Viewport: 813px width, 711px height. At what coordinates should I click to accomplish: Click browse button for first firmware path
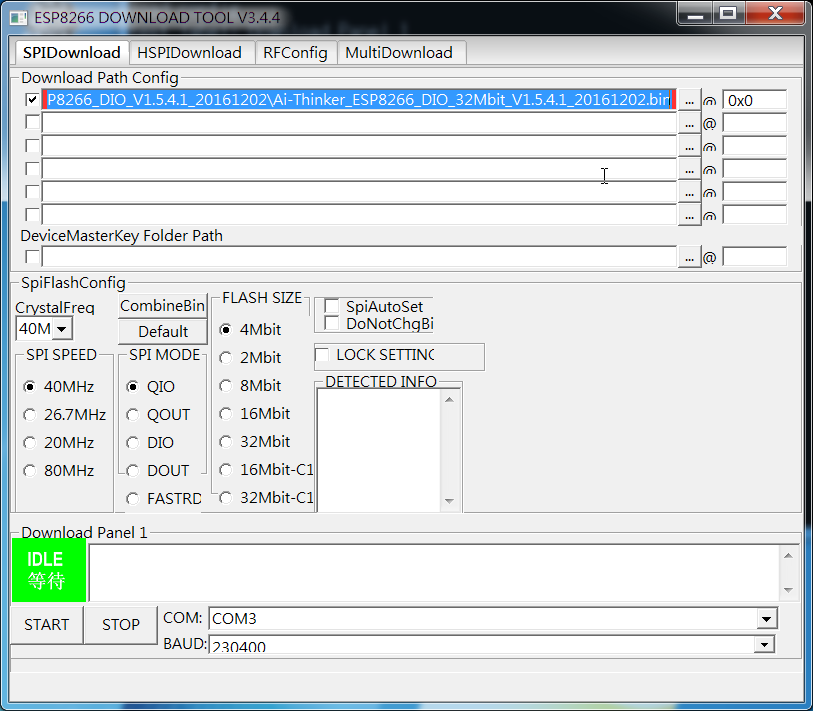point(689,100)
